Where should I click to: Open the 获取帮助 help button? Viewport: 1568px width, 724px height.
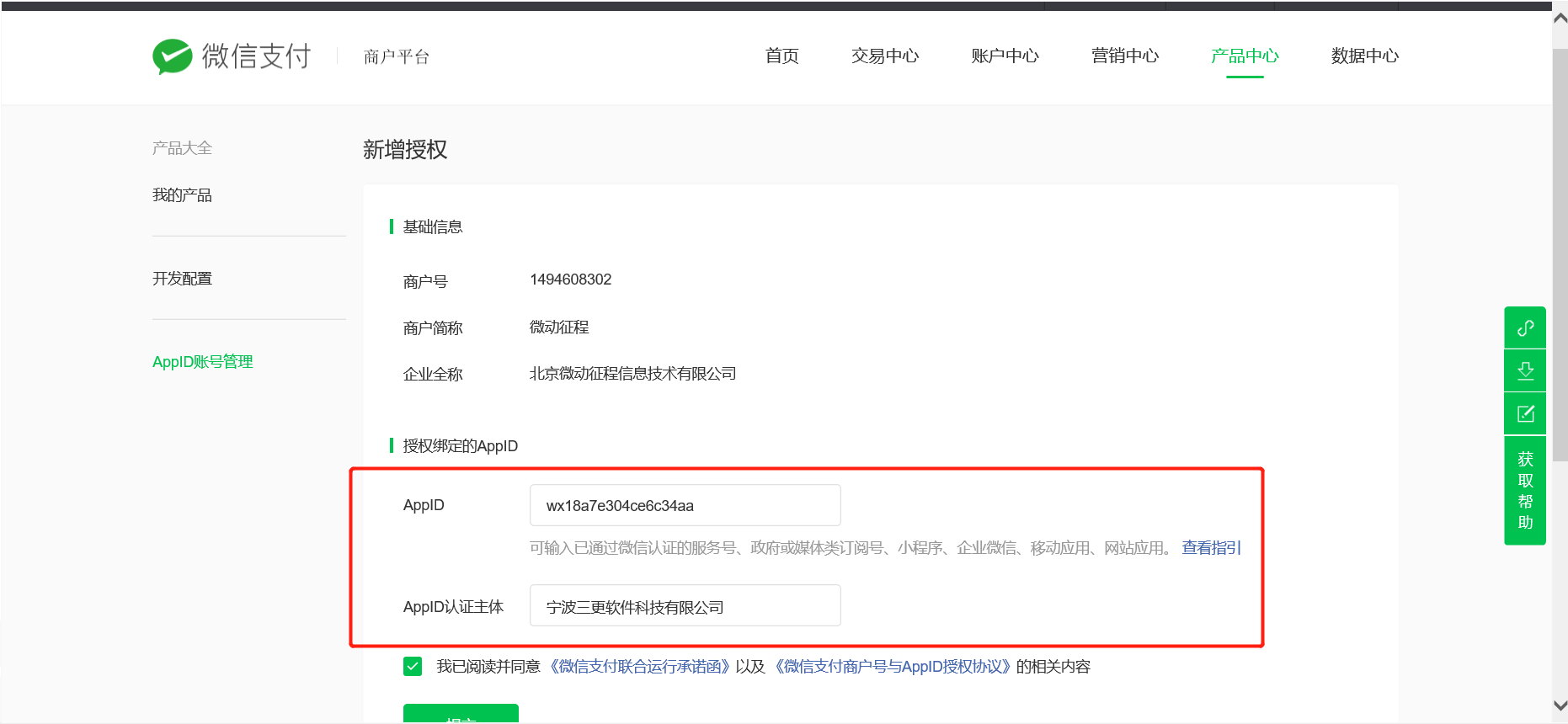1525,490
